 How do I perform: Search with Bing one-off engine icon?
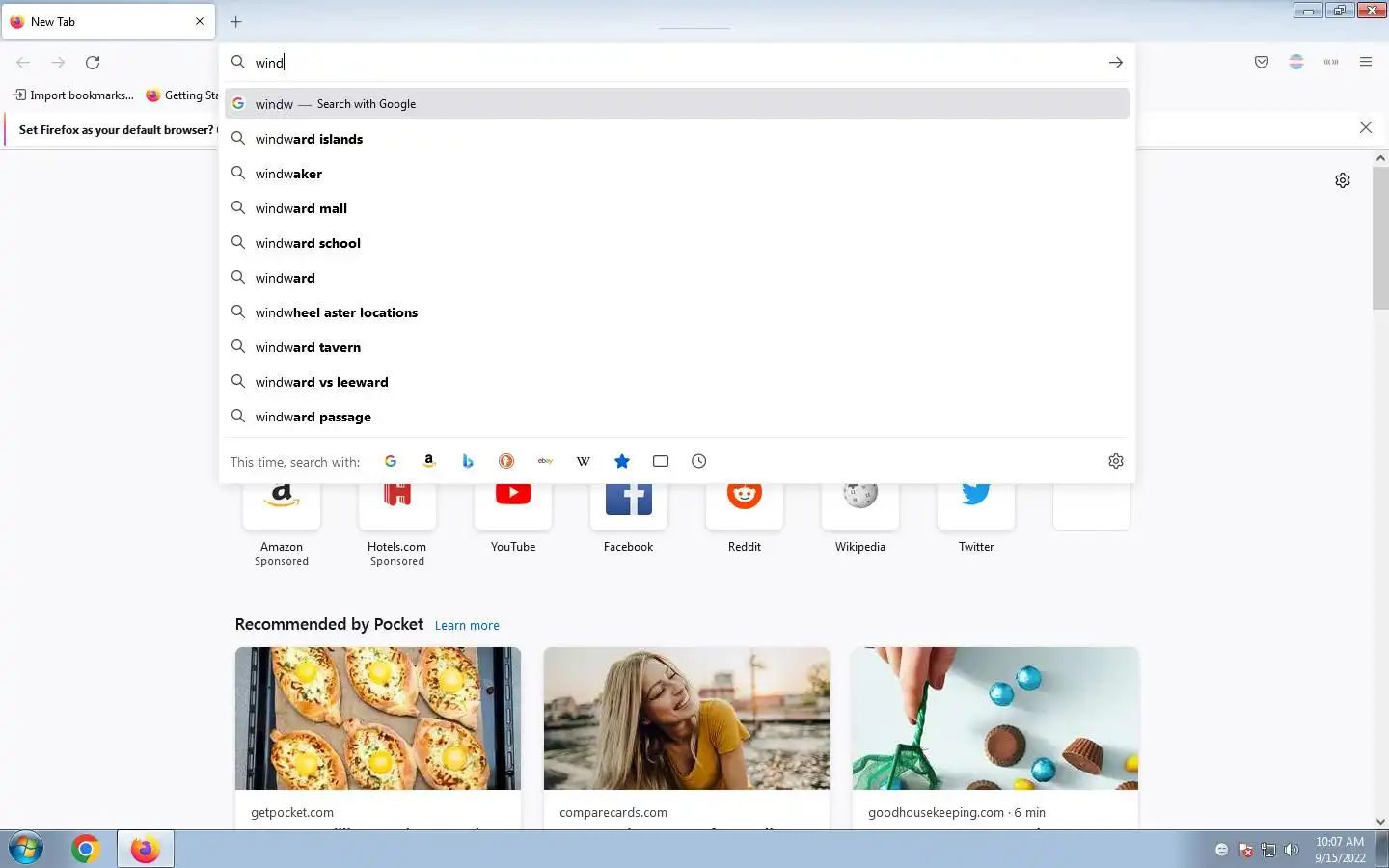tap(468, 461)
